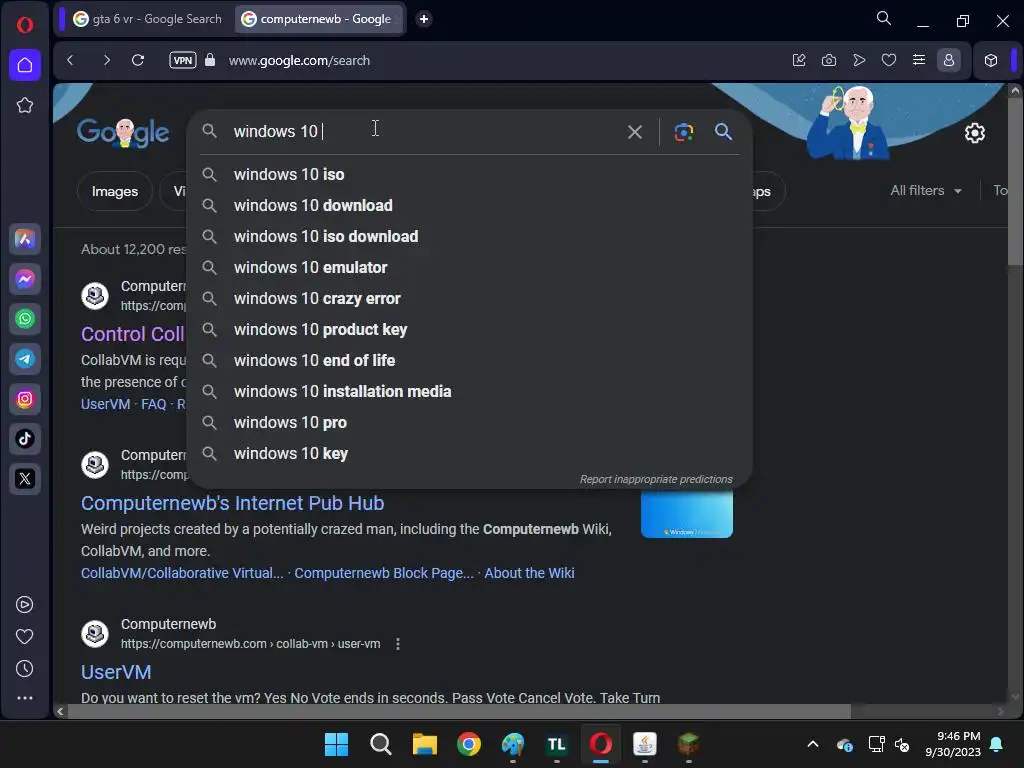
Task: Take a snapshot with camera icon
Action: pyautogui.click(x=829, y=60)
